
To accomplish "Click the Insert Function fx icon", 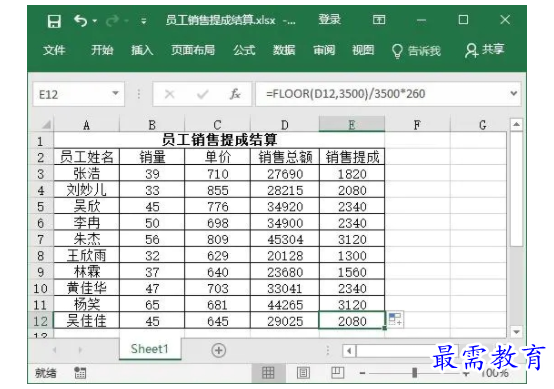I will click(x=235, y=94).
